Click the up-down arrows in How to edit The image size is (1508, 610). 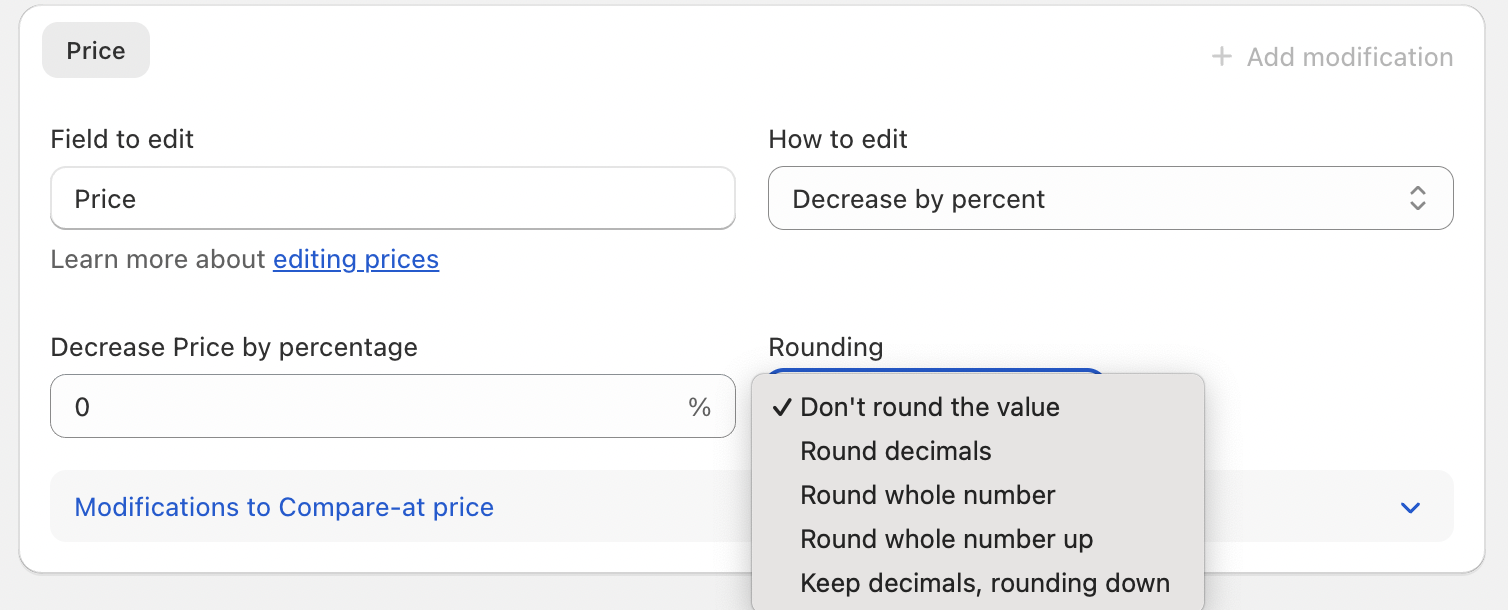click(1417, 198)
